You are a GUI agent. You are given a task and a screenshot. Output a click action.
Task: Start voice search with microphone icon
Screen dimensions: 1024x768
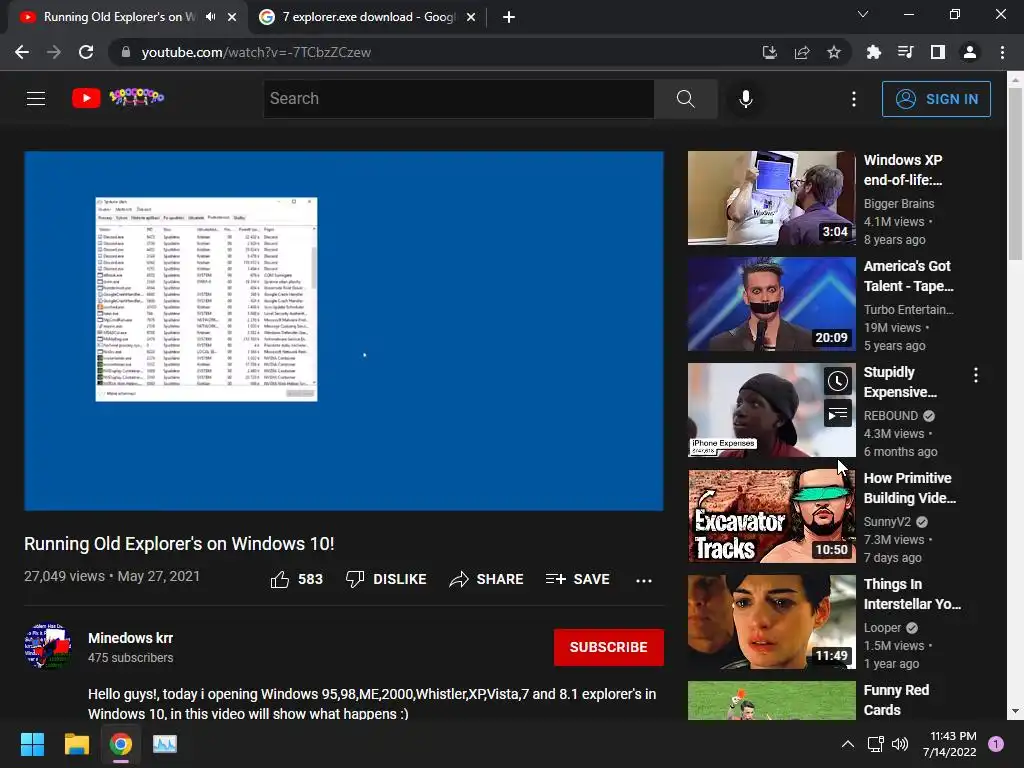[746, 99]
